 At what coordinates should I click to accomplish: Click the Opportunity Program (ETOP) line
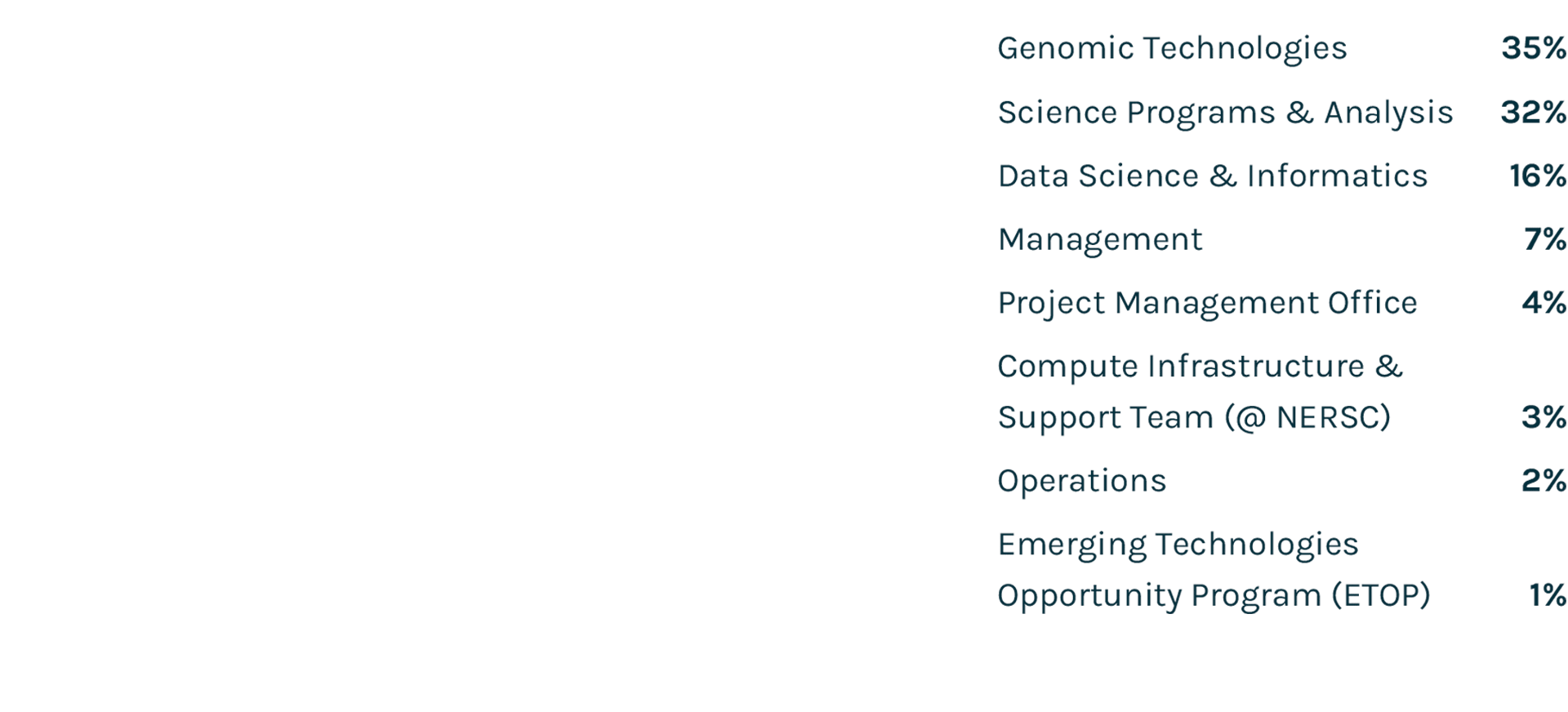(x=1214, y=595)
